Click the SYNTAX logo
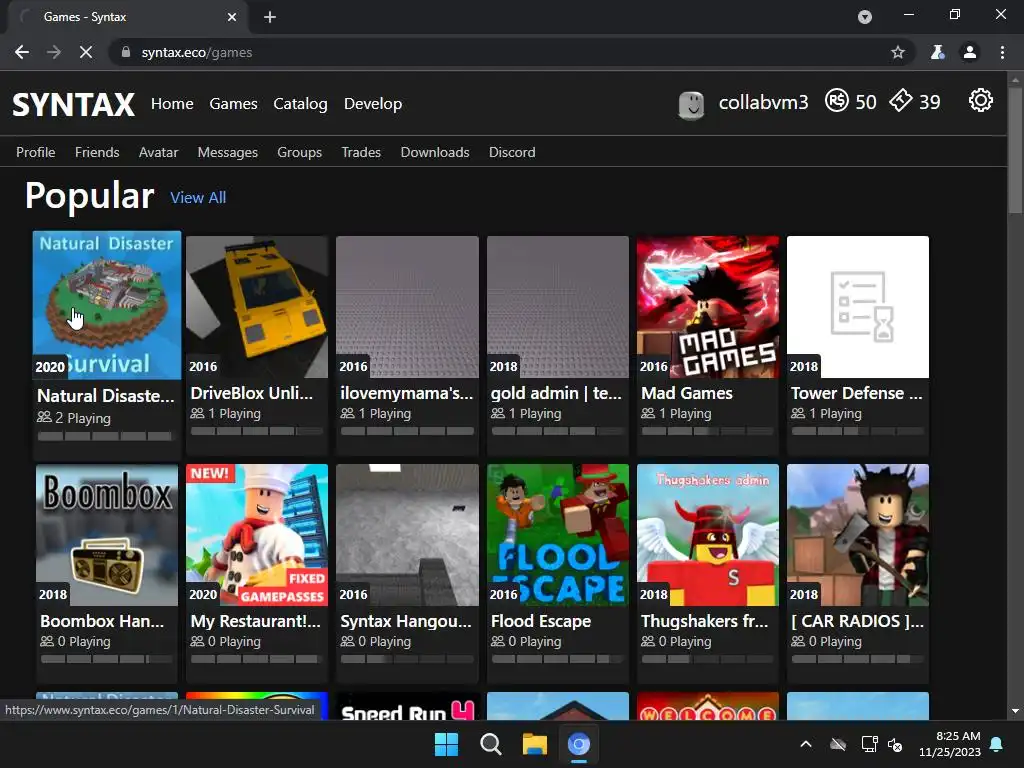This screenshot has height=768, width=1024. coord(73,104)
